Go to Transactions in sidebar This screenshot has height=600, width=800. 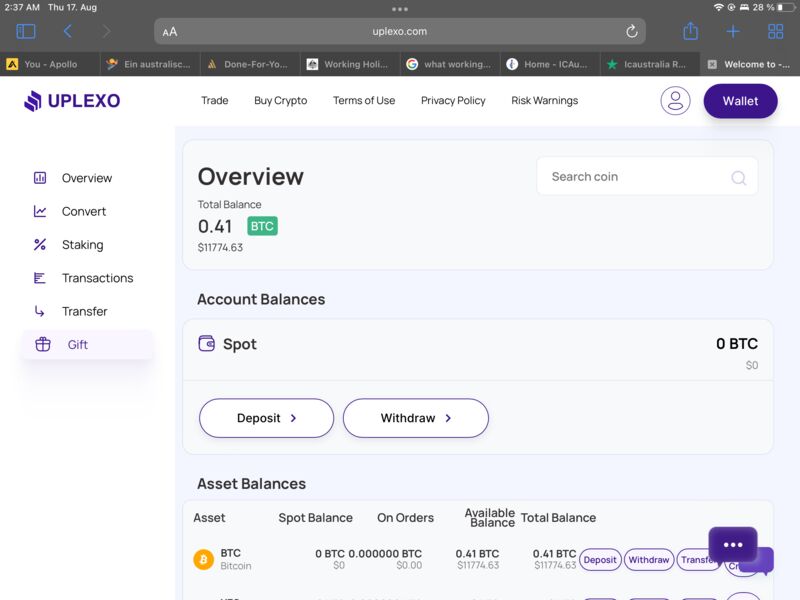click(97, 278)
